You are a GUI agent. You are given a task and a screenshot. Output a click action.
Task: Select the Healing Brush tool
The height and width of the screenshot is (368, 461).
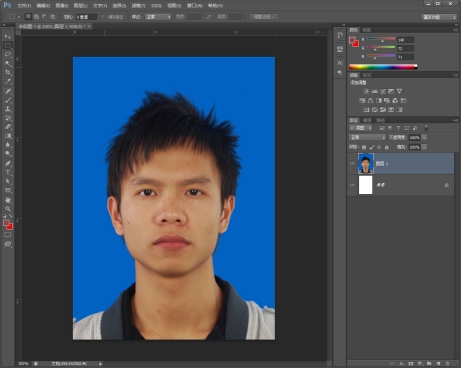8,91
